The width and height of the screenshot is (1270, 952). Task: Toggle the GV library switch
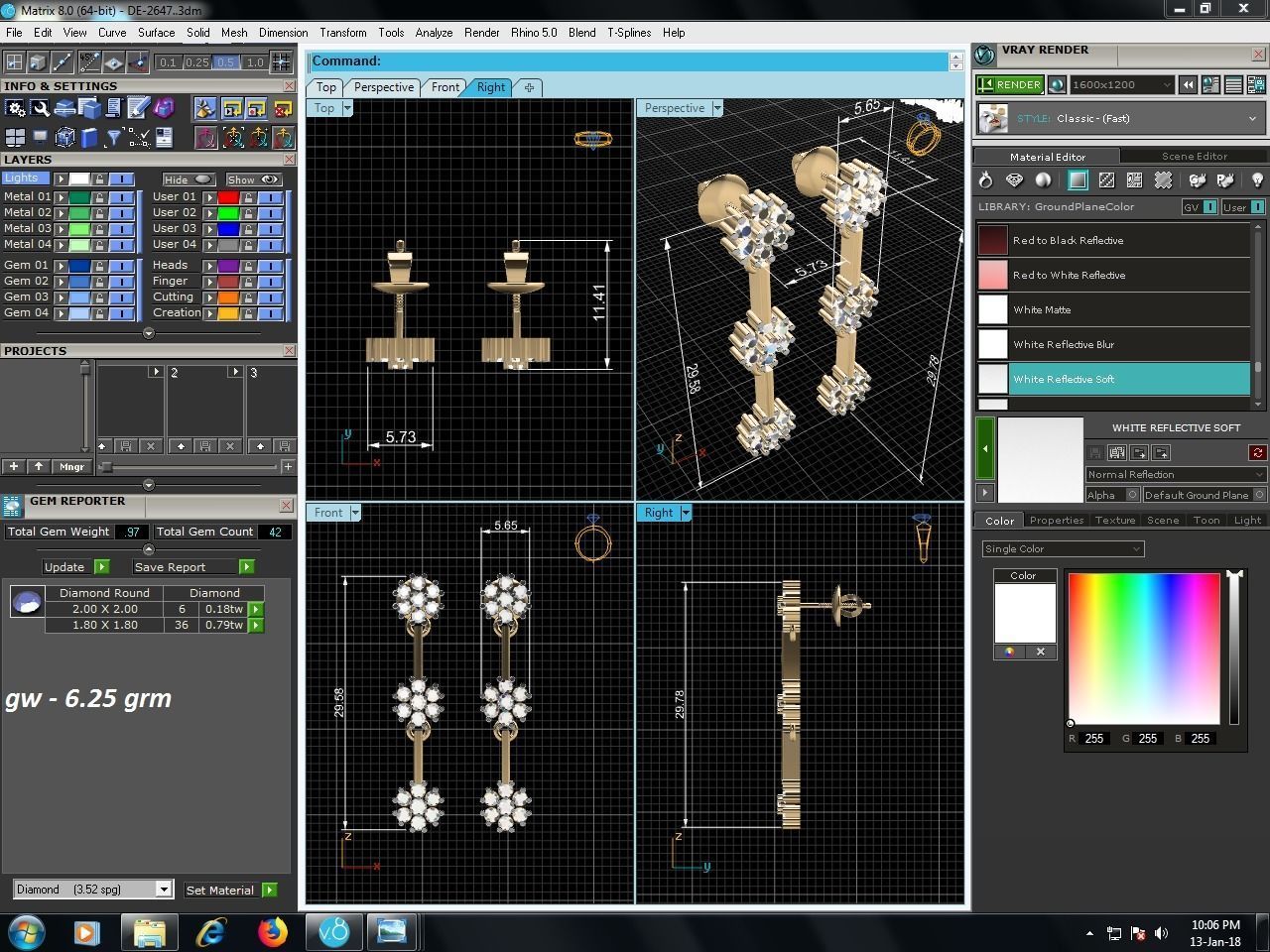1209,207
